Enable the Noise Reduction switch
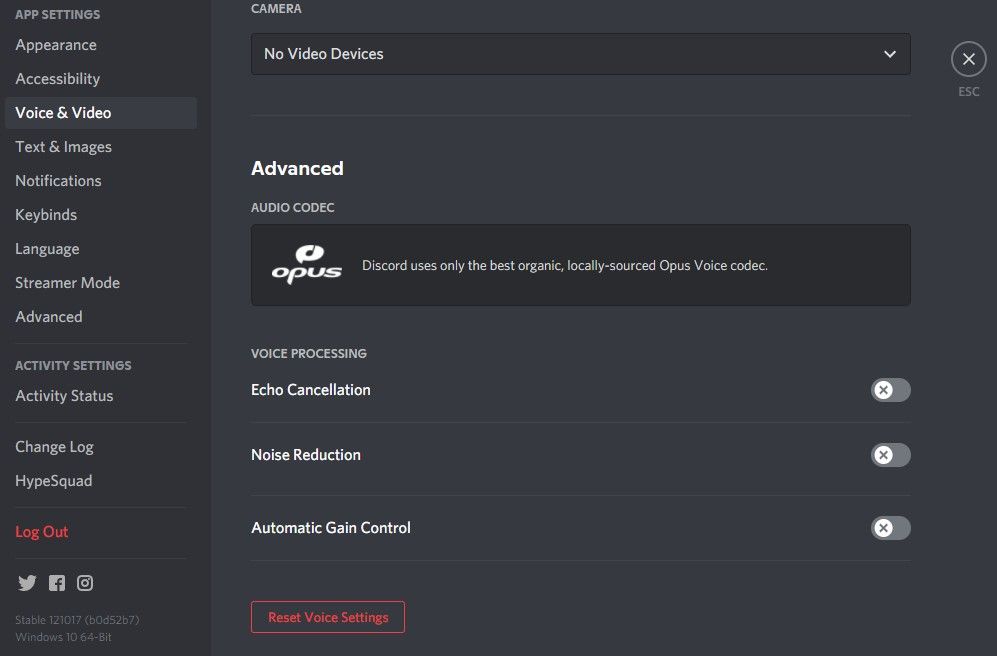Screen dimensions: 997x656 click(x=890, y=455)
